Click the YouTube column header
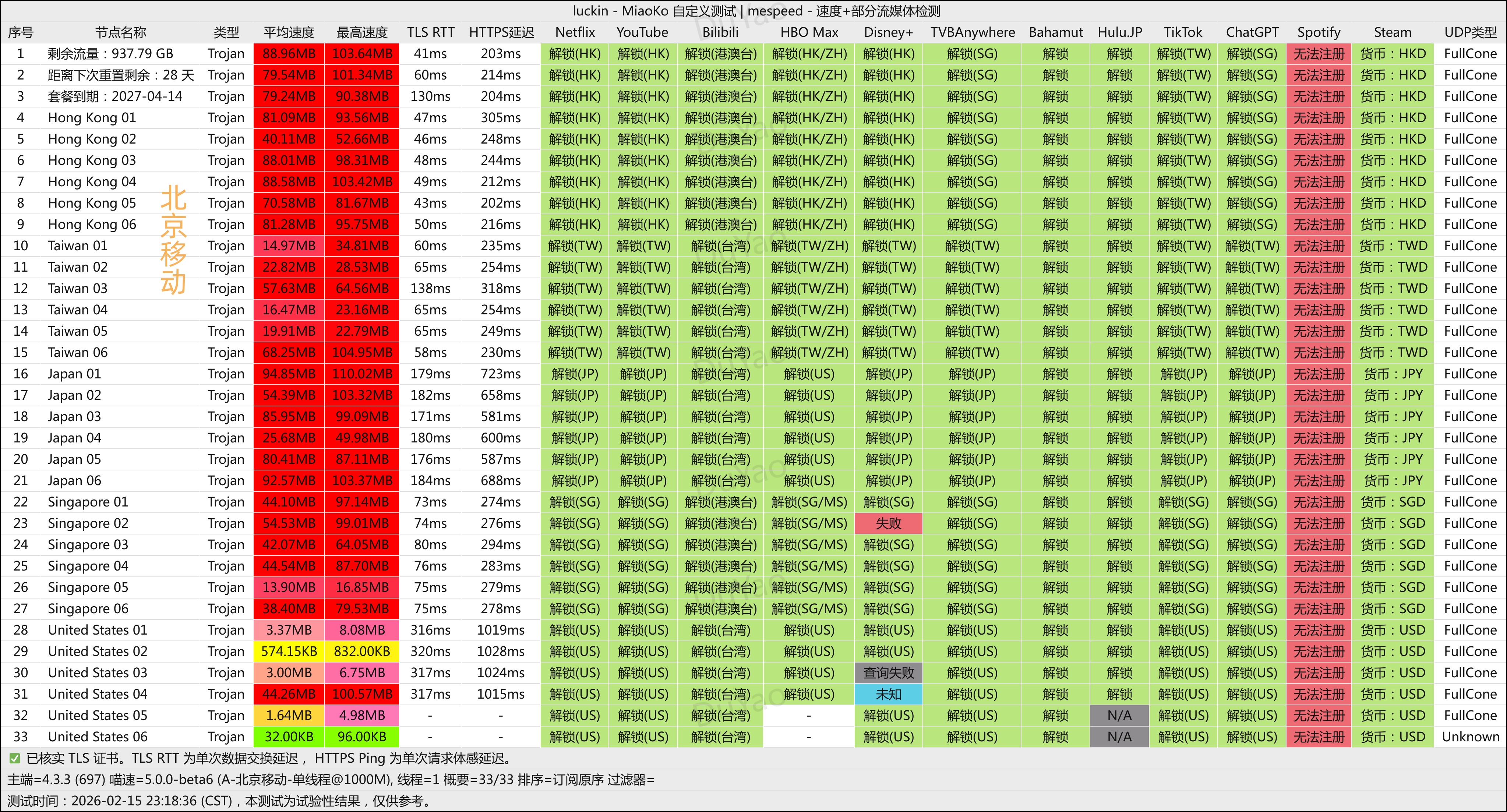1507x812 pixels. (642, 32)
